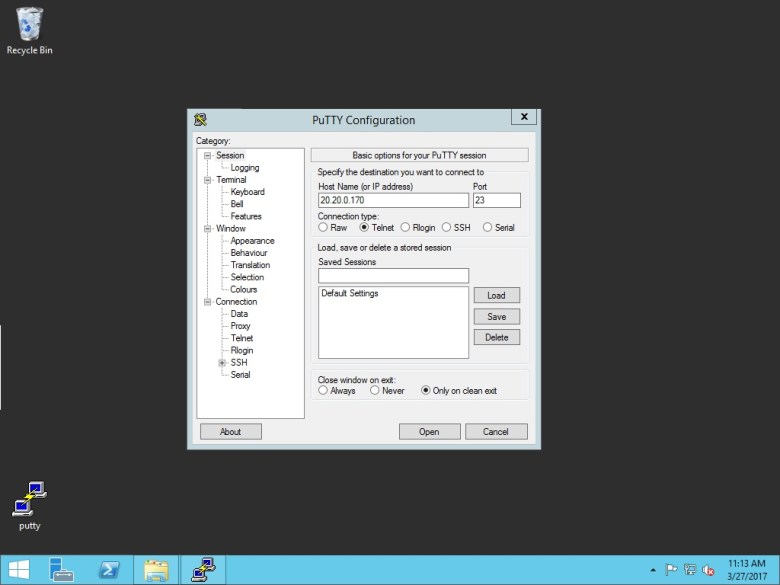
Task: Select the putty desktop shortcut icon
Action: pyautogui.click(x=30, y=498)
